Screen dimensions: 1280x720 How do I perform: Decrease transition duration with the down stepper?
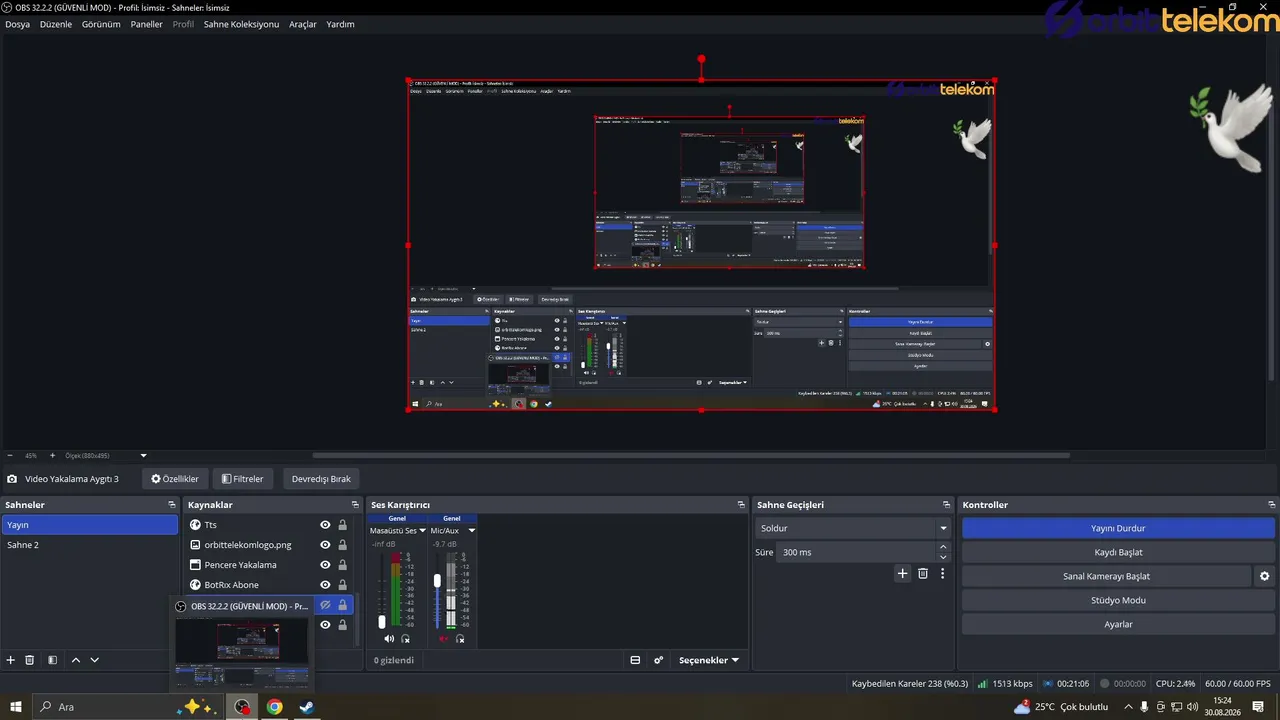point(943,557)
